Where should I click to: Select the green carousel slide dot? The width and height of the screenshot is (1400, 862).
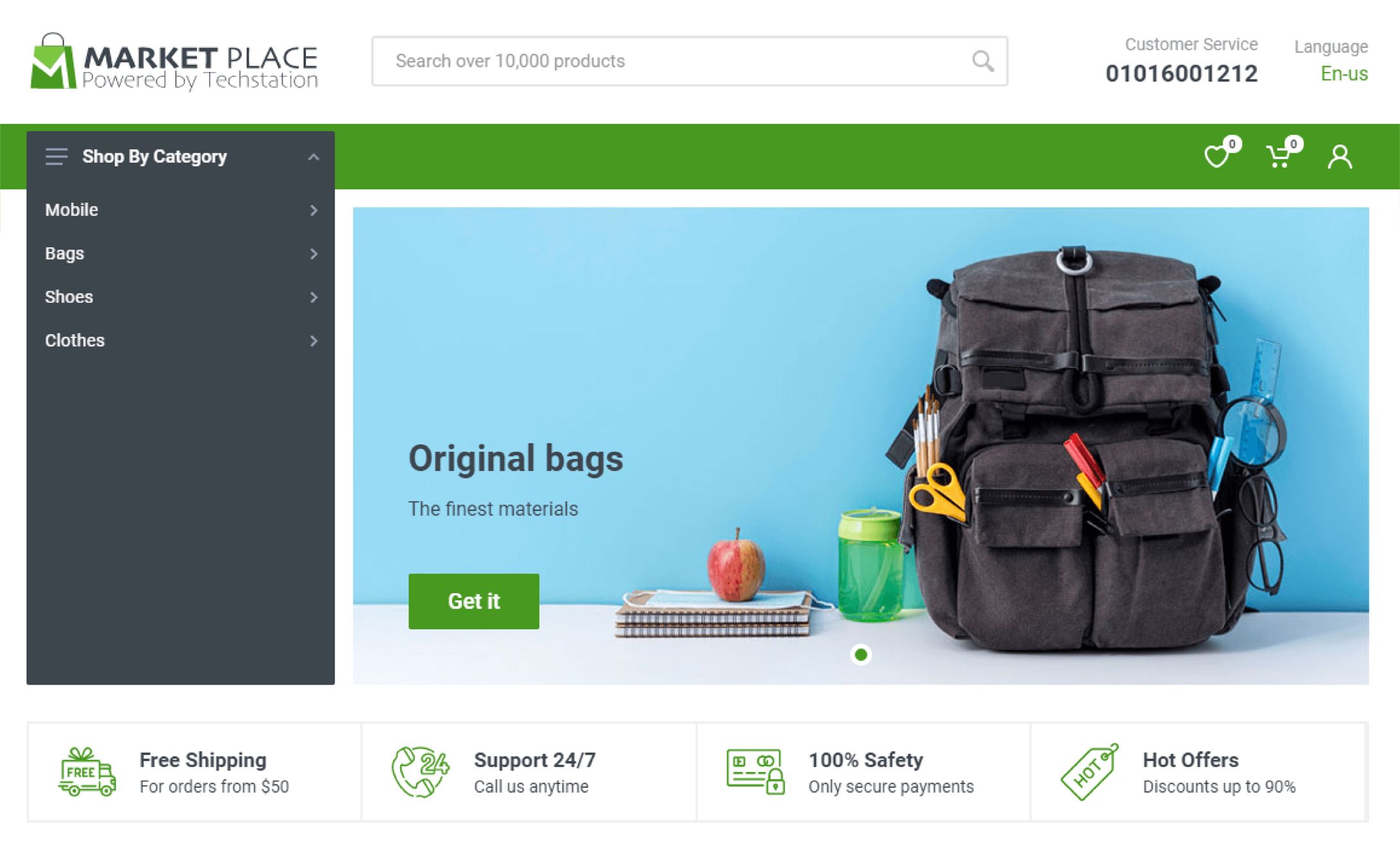click(x=861, y=654)
